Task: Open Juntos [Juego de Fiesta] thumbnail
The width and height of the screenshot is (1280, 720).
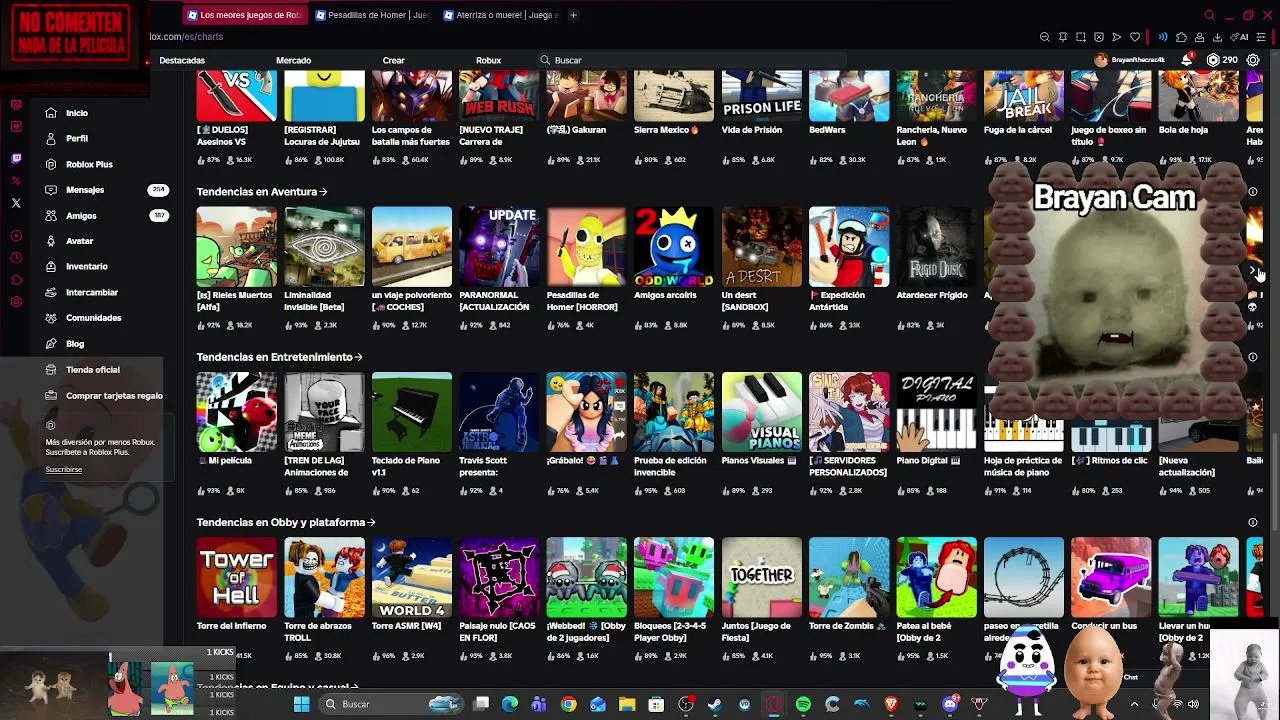Action: (x=762, y=577)
